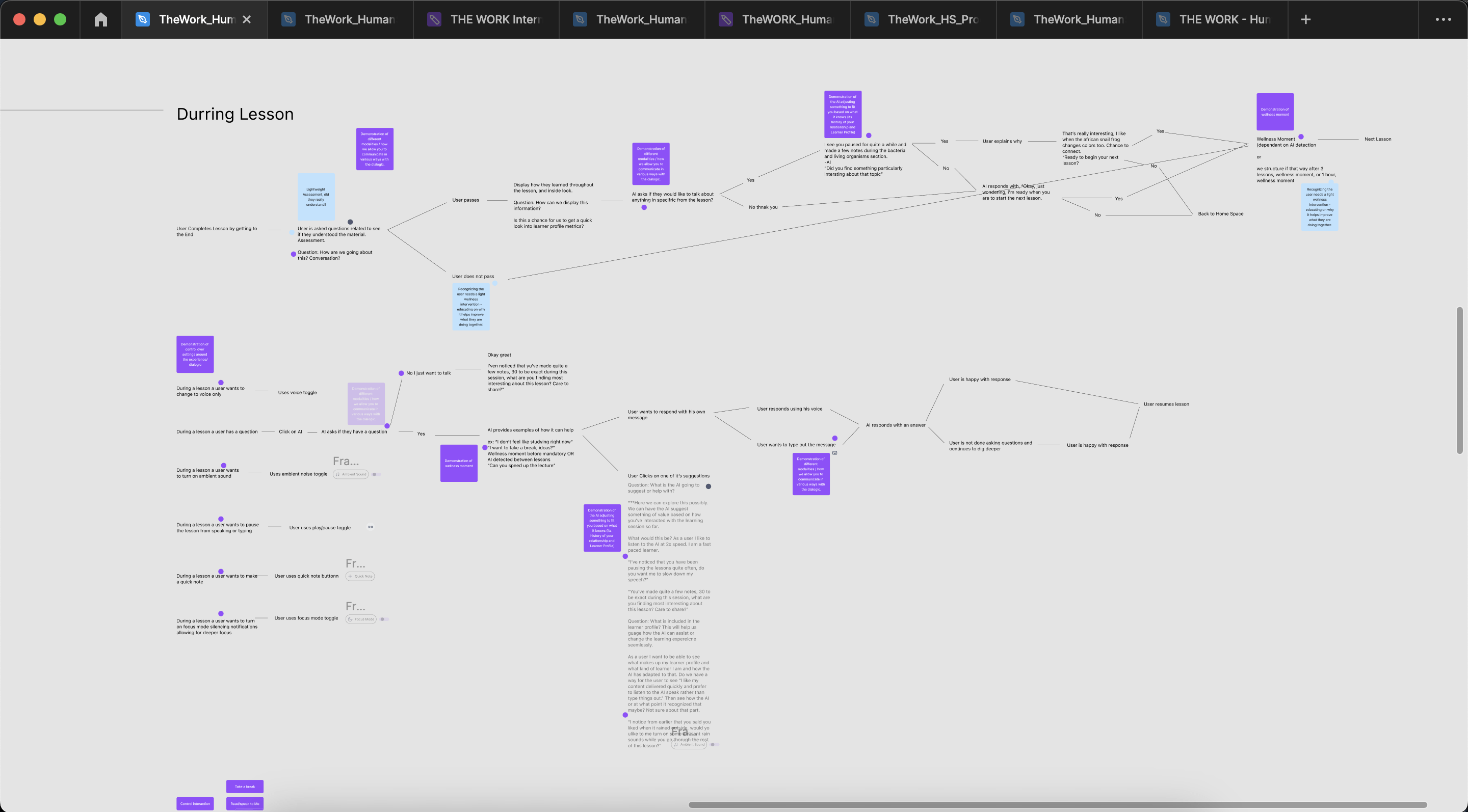Viewport: 1468px width, 812px height.
Task: Toggle the Ambient Sound switch
Action: click(x=376, y=474)
